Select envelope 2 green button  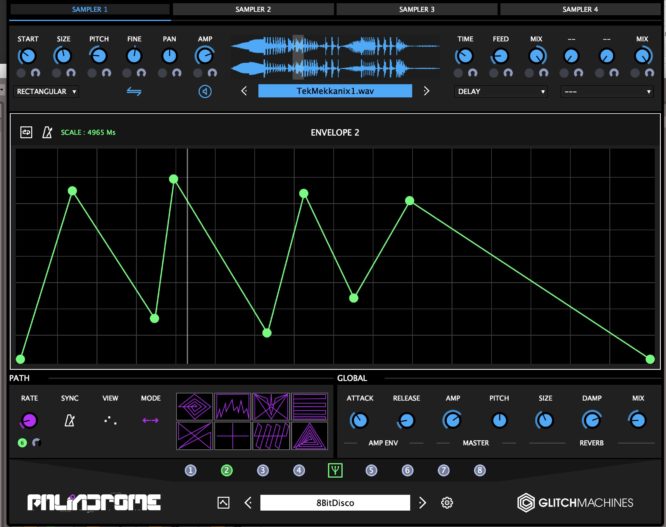(x=227, y=470)
